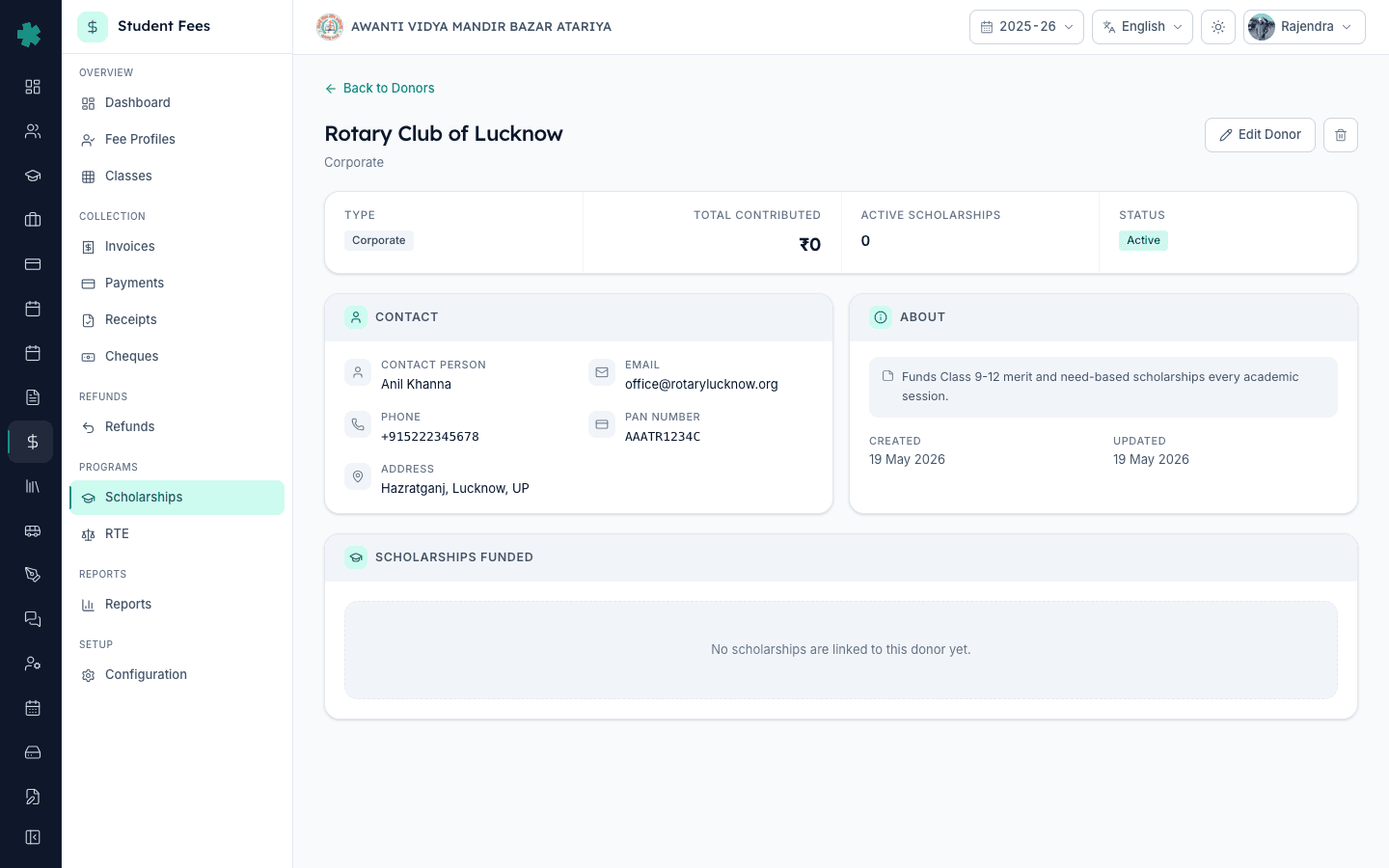Open the library books icon in the rail
The height and width of the screenshot is (868, 1389).
click(x=33, y=486)
